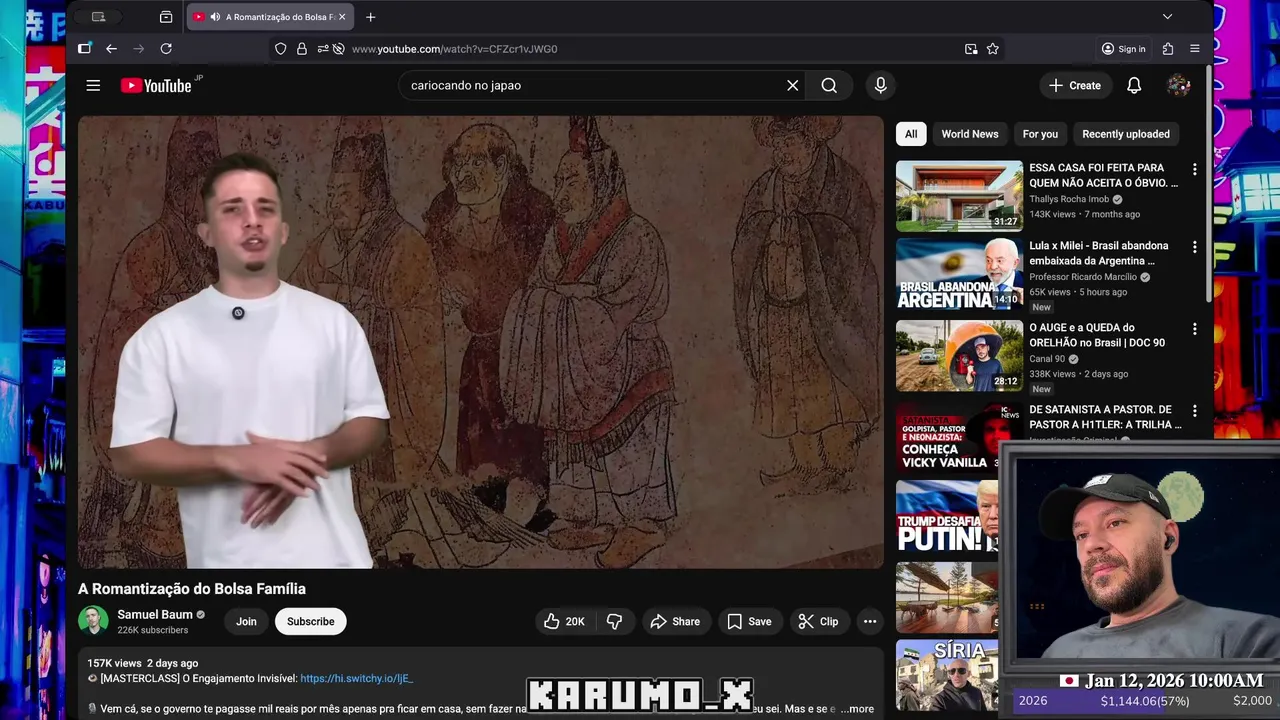Click the video title A Romantização do Bolsa Família
The height and width of the screenshot is (720, 1280).
pos(192,589)
